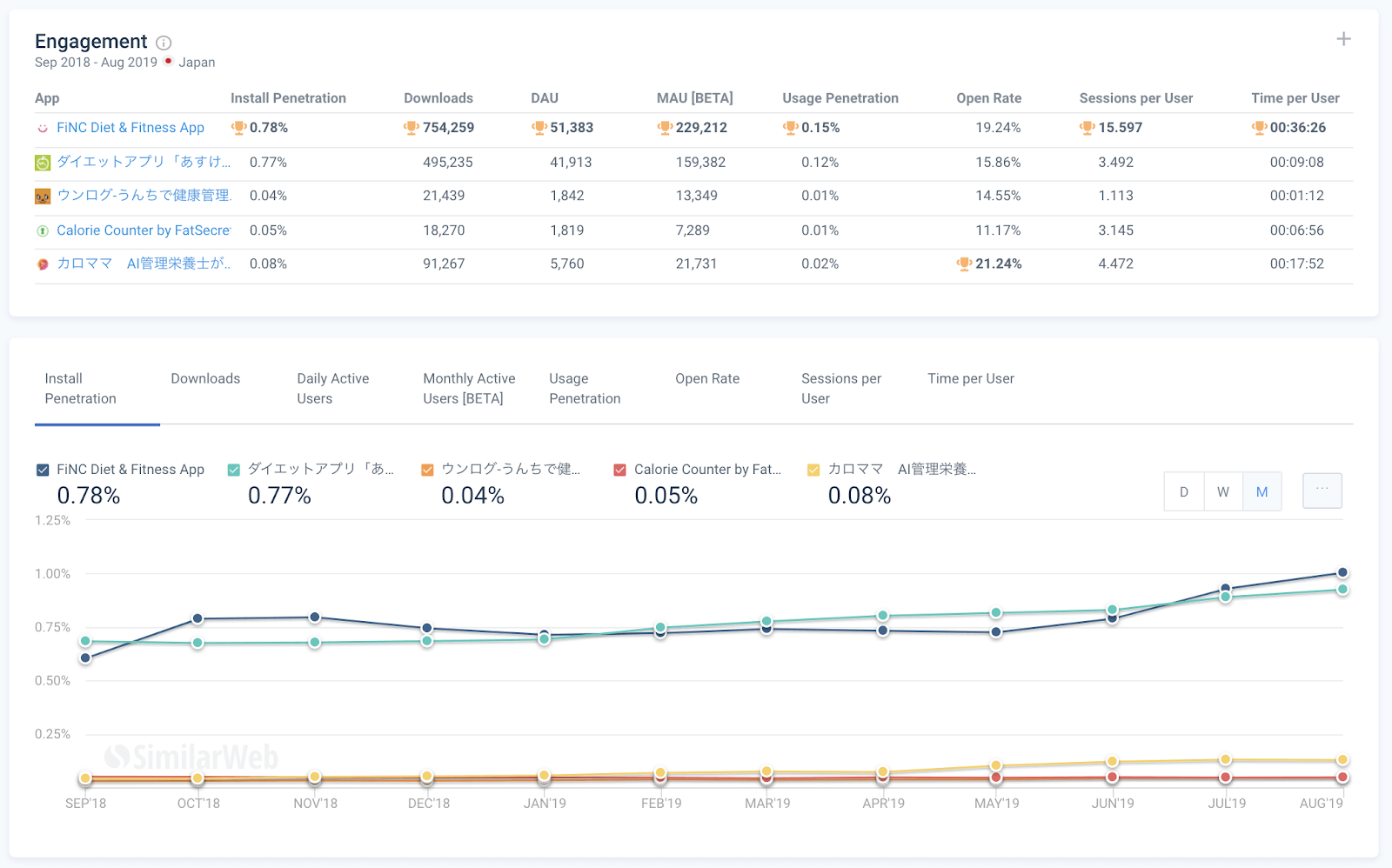Image resolution: width=1392 pixels, height=868 pixels.
Task: Click the Japan flag icon
Action: pos(168,62)
